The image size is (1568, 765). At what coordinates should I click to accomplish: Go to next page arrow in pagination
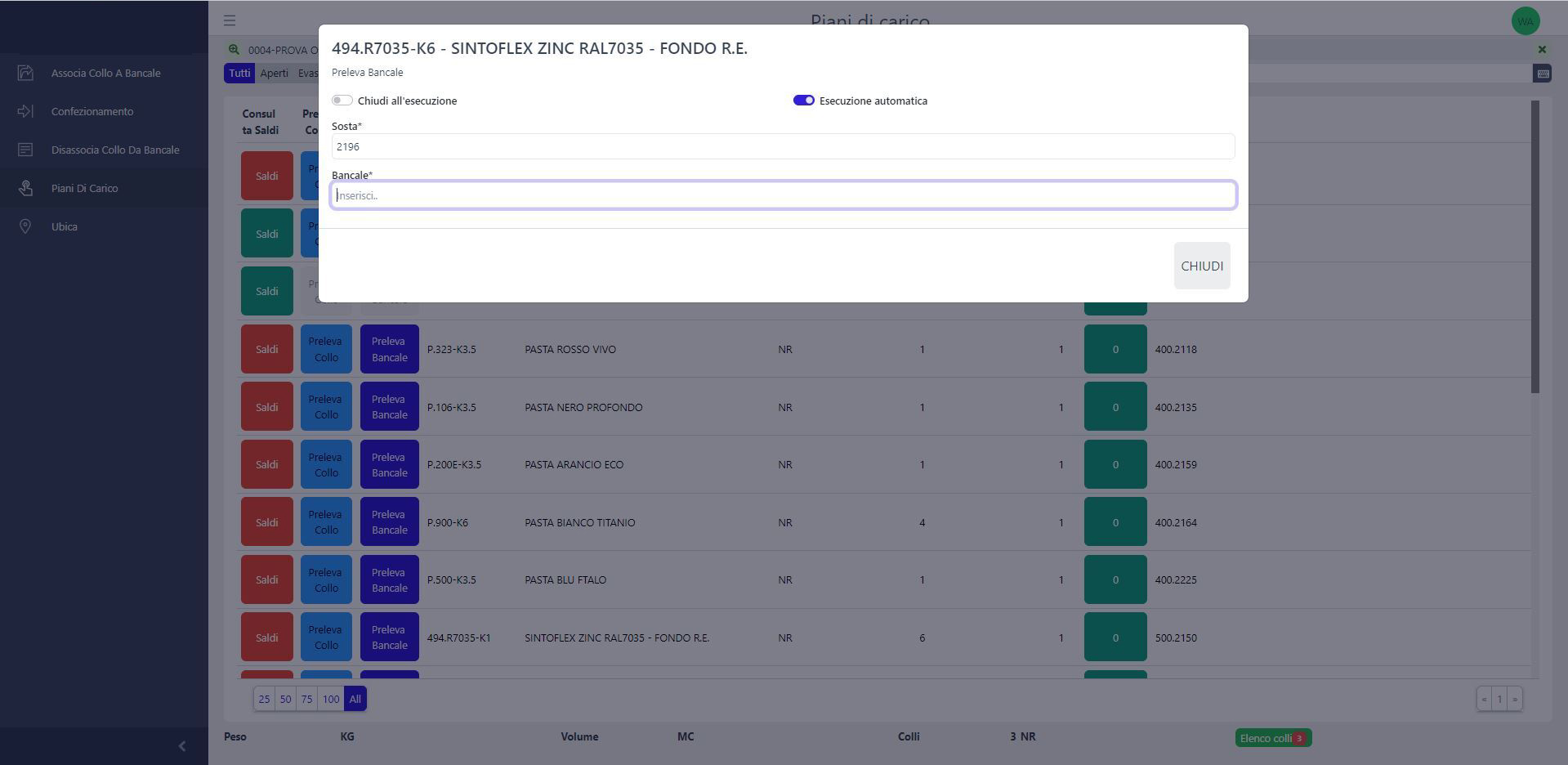click(x=1515, y=699)
